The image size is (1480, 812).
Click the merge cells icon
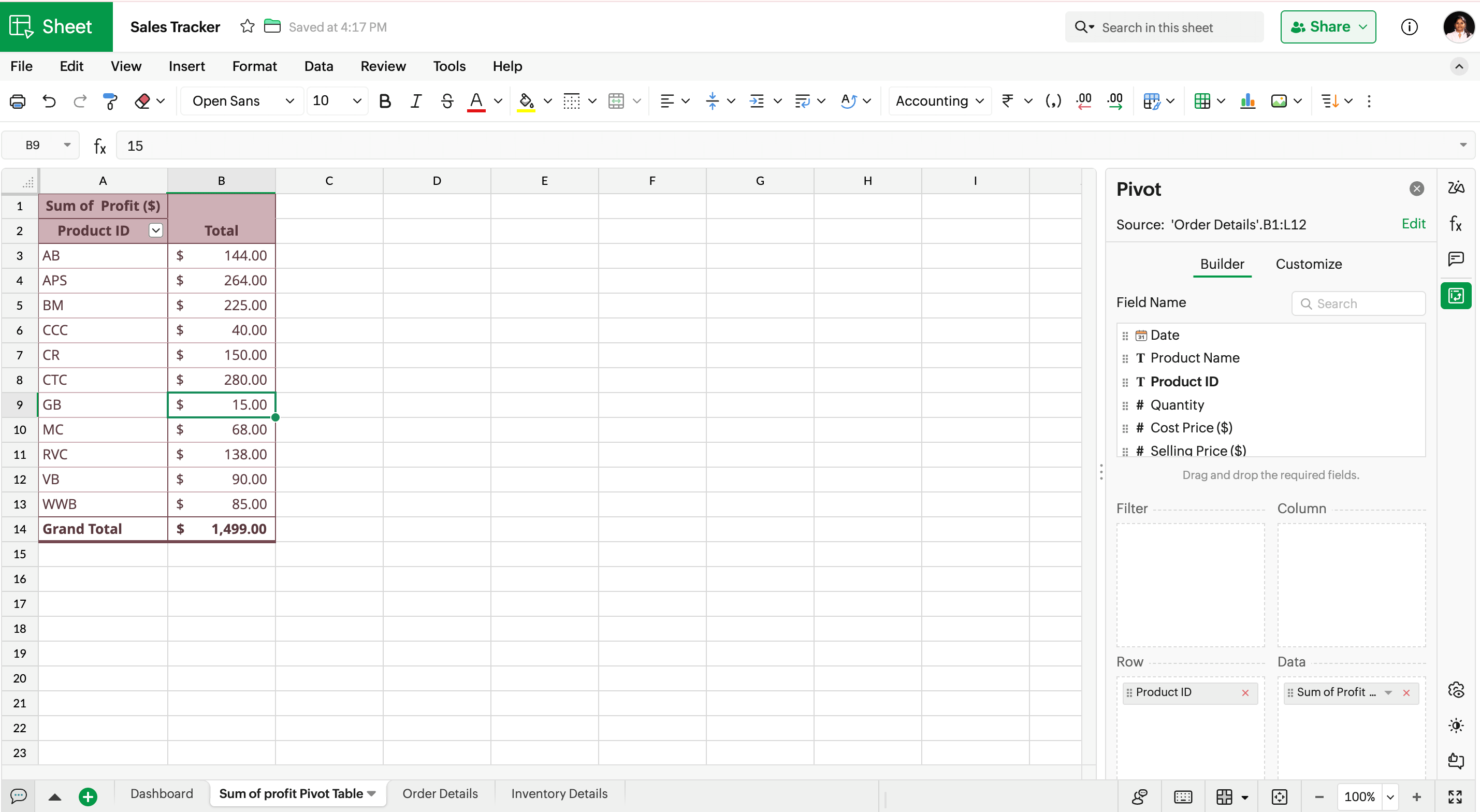pos(616,101)
